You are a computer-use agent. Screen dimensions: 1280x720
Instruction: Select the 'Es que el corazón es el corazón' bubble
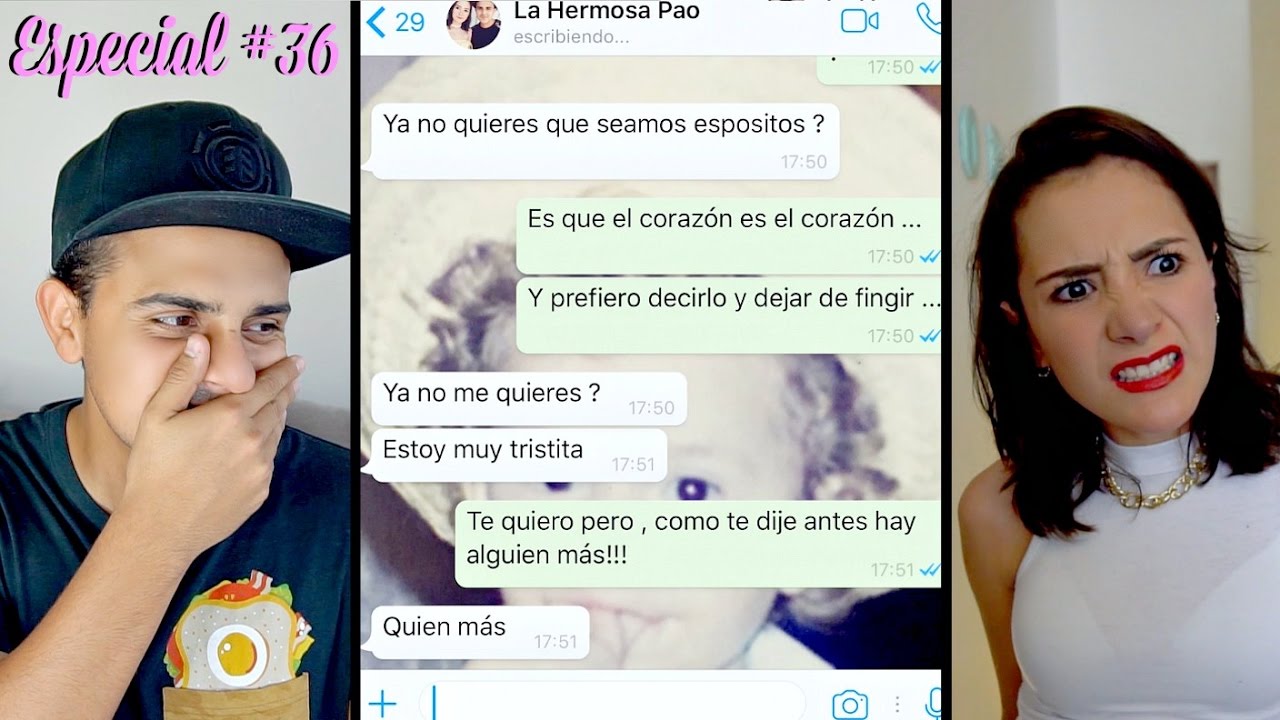click(729, 236)
